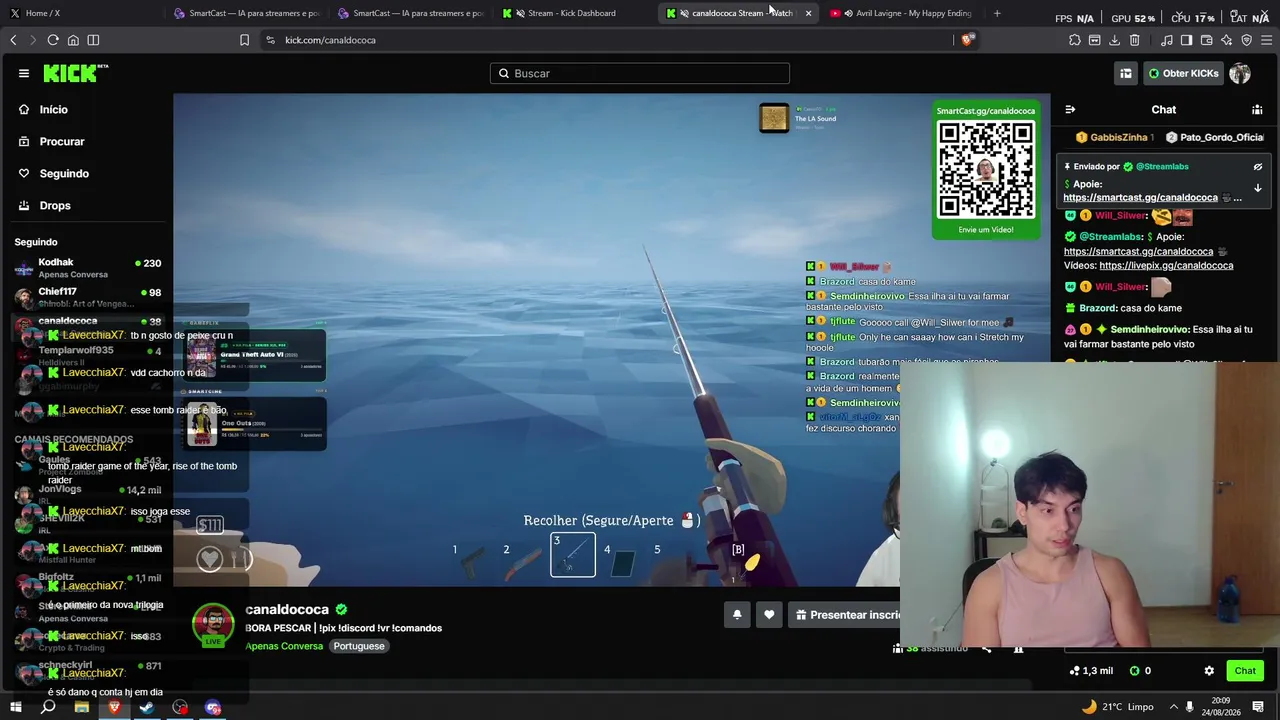Viewport: 1280px width, 720px height.
Task: Click Obter KICKs button
Action: (x=1184, y=73)
